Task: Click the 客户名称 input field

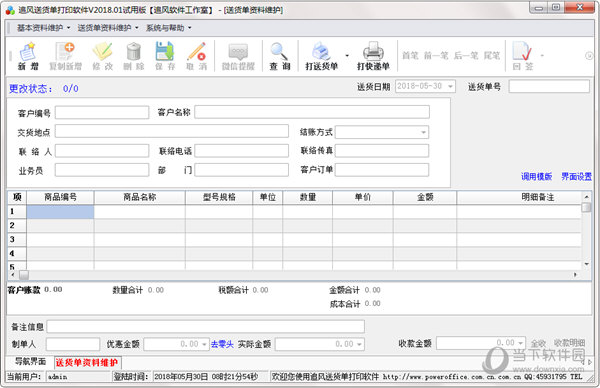Action: (312, 112)
